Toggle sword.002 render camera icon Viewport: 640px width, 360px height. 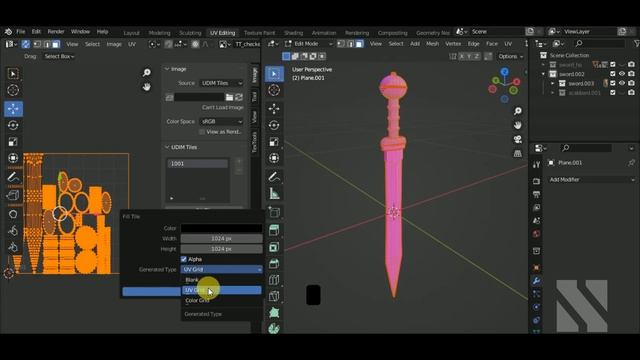pyautogui.click(x=631, y=74)
